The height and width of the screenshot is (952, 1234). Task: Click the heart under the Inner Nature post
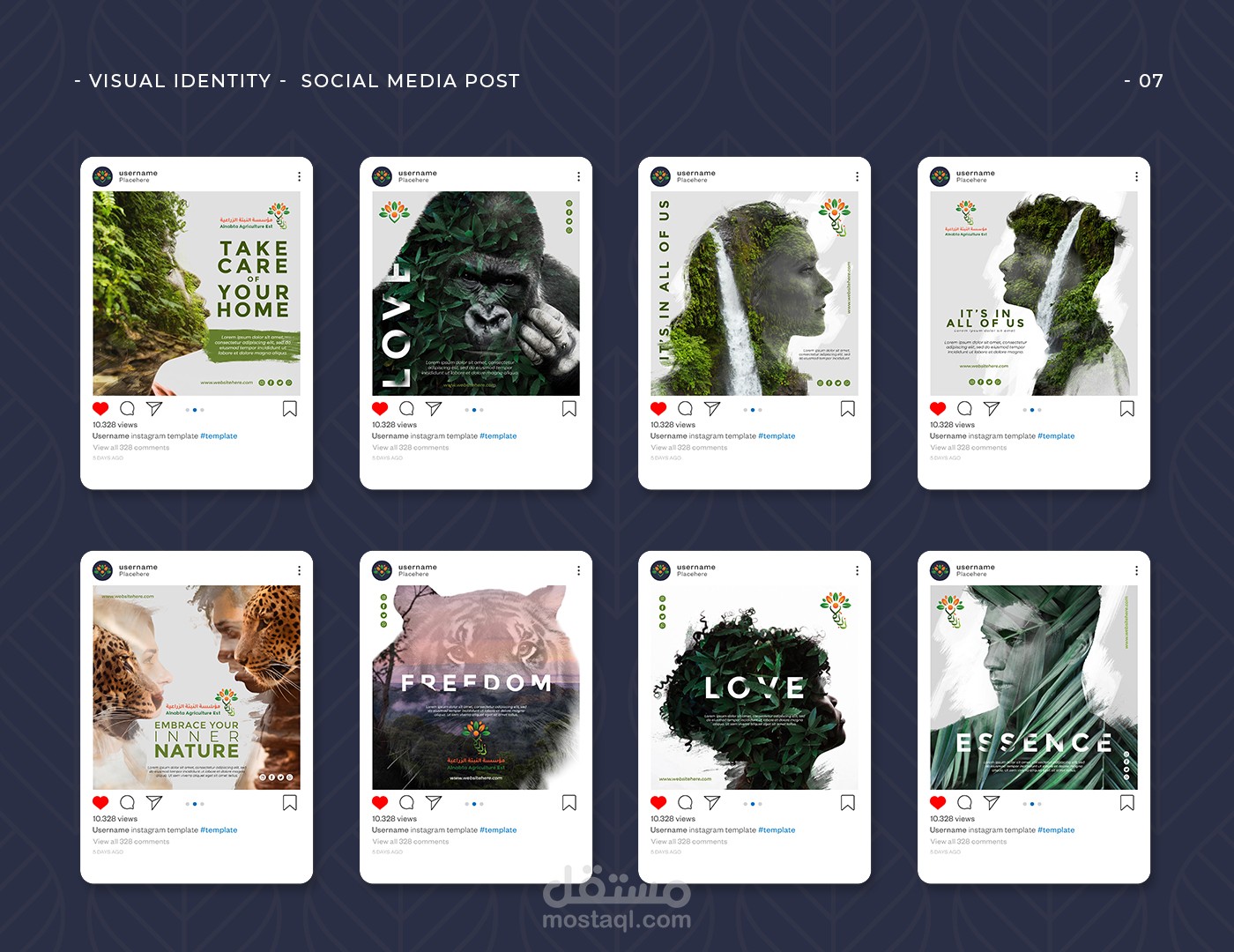[x=100, y=803]
